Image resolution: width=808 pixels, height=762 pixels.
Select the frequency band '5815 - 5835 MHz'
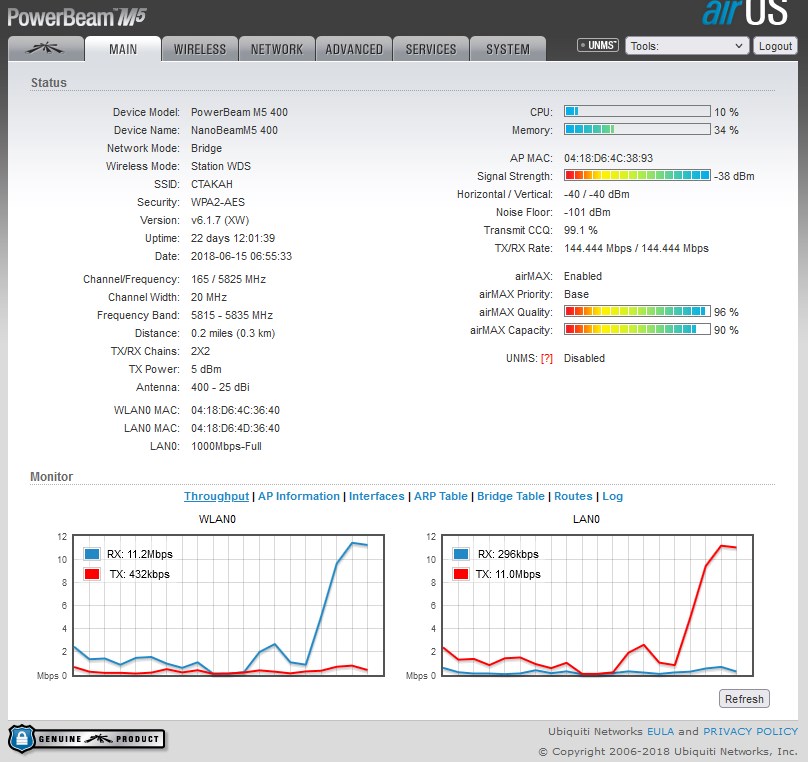click(x=232, y=315)
